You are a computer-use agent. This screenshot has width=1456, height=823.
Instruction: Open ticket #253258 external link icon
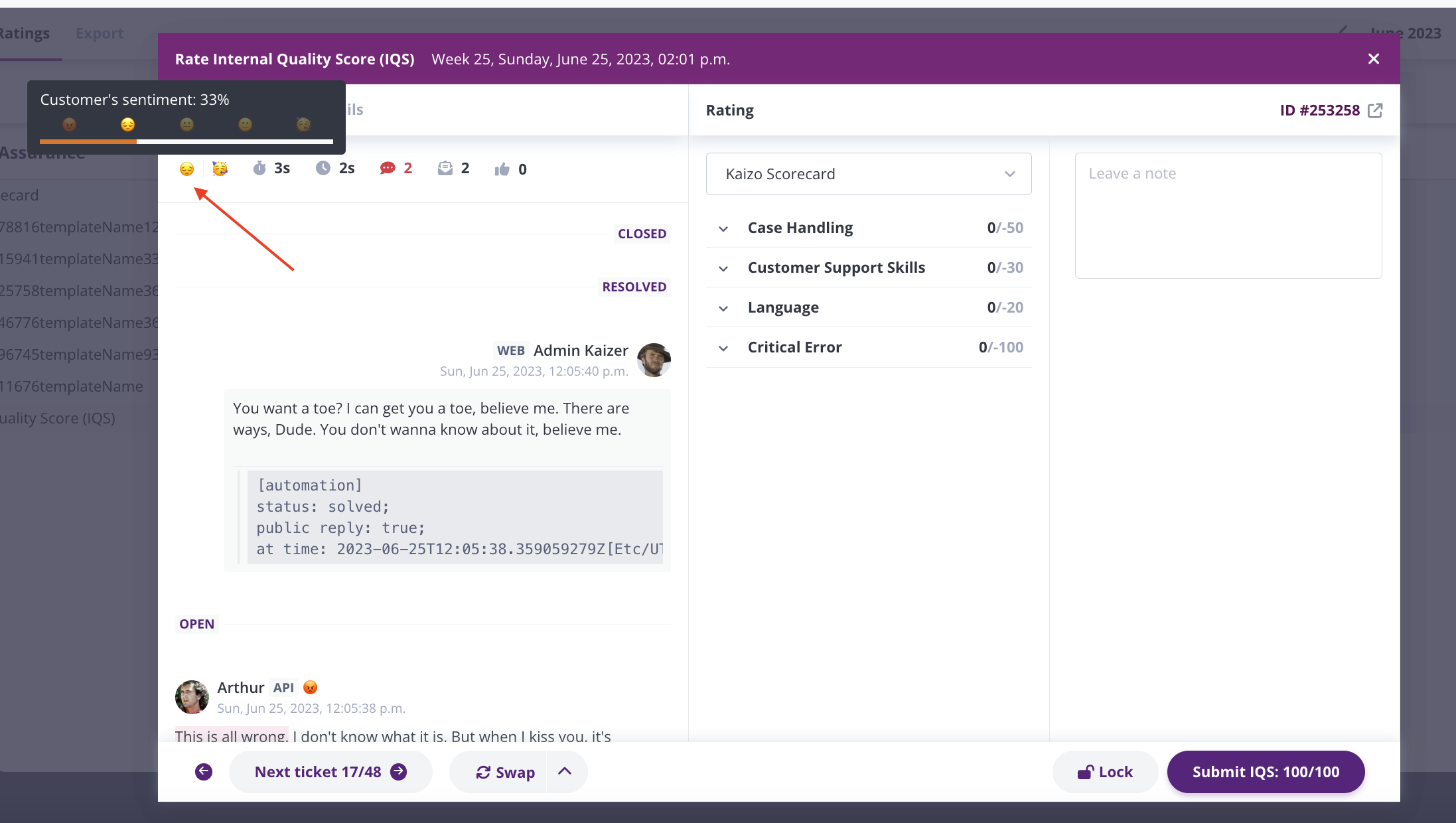[x=1375, y=110]
